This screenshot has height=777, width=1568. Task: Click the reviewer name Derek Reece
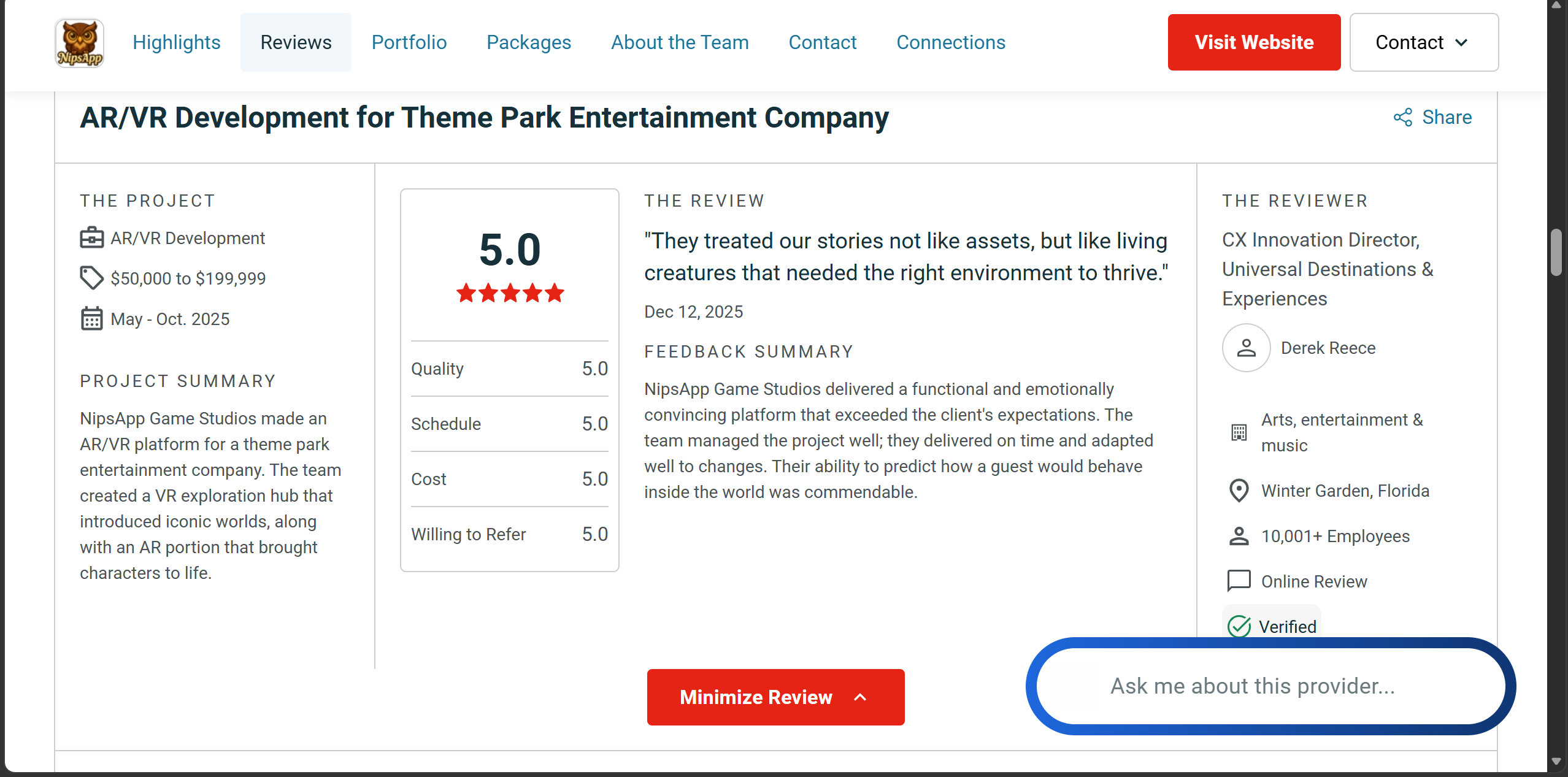click(x=1328, y=348)
